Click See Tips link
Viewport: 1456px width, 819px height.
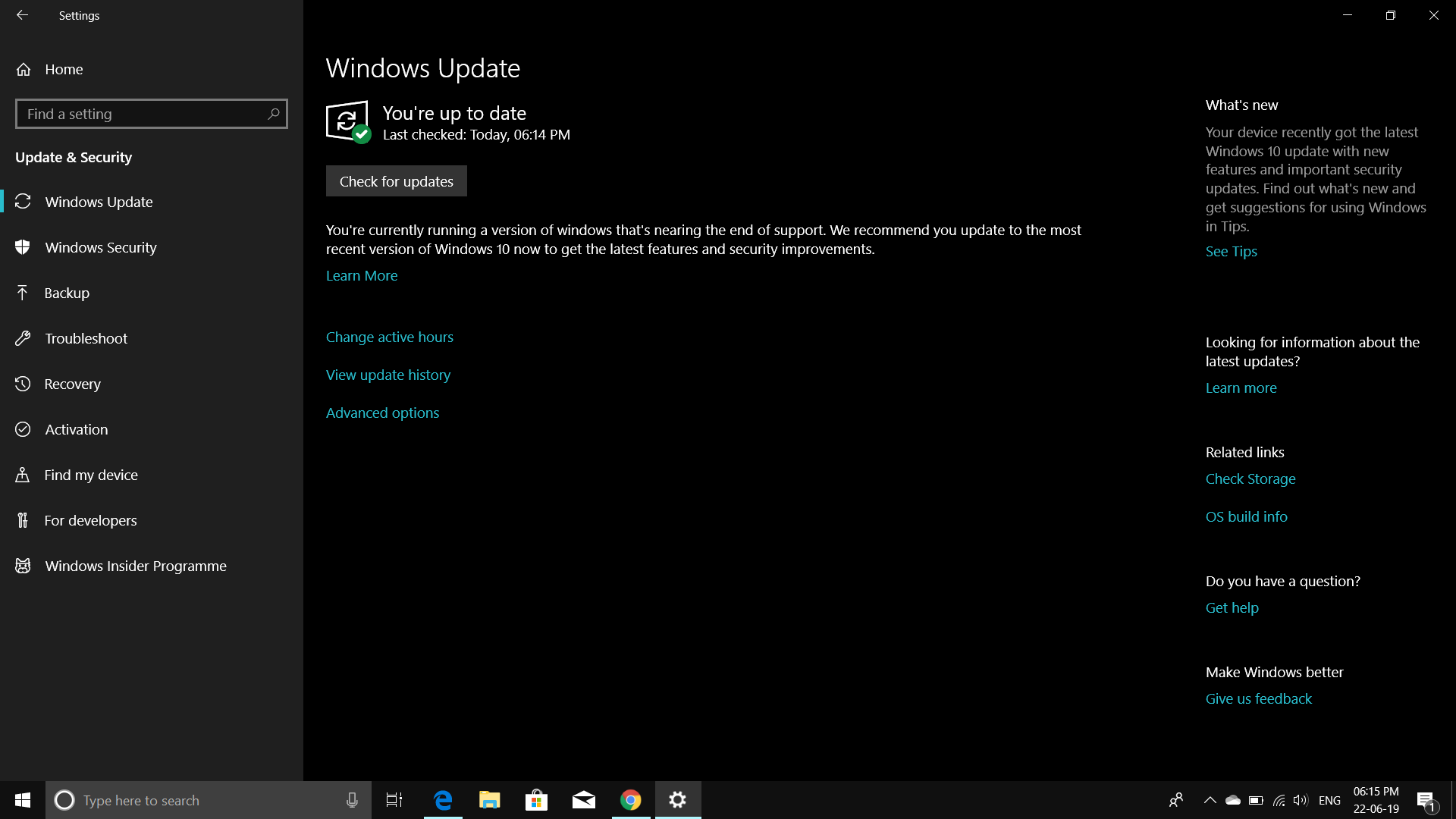1232,252
